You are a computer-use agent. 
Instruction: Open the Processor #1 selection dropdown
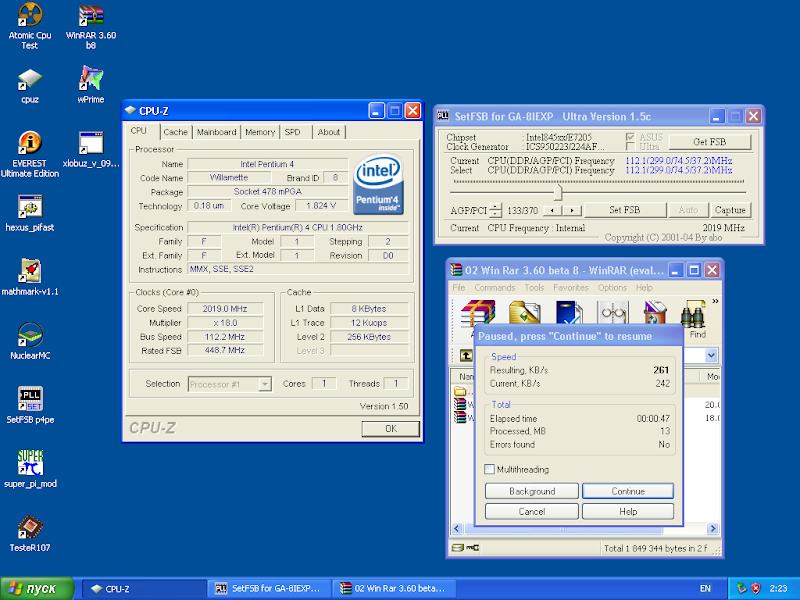[265, 384]
